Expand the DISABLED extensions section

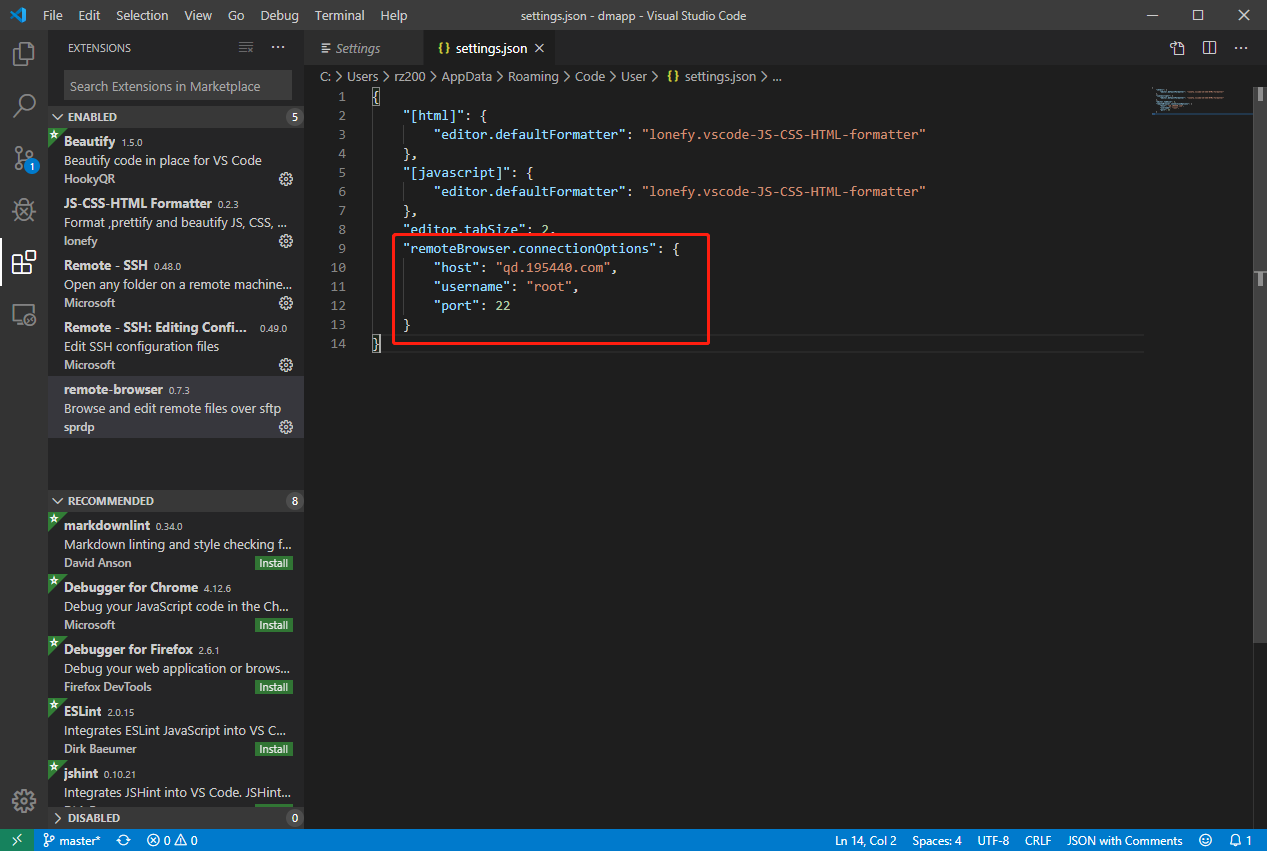pyautogui.click(x=175, y=818)
